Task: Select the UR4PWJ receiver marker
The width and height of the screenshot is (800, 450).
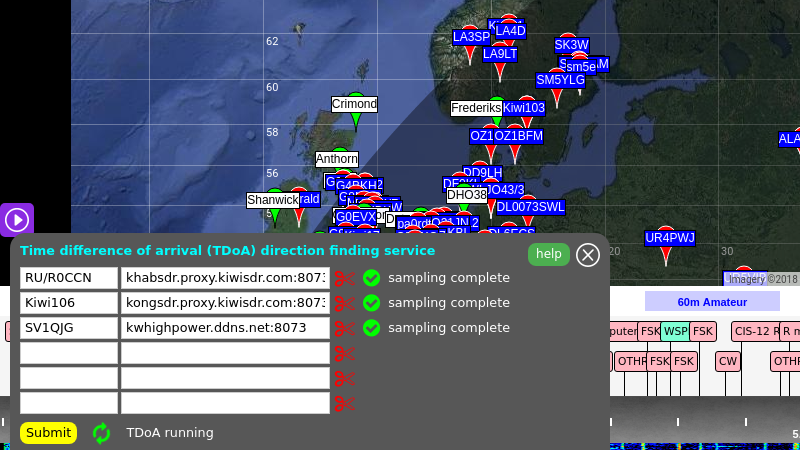Action: click(x=669, y=238)
